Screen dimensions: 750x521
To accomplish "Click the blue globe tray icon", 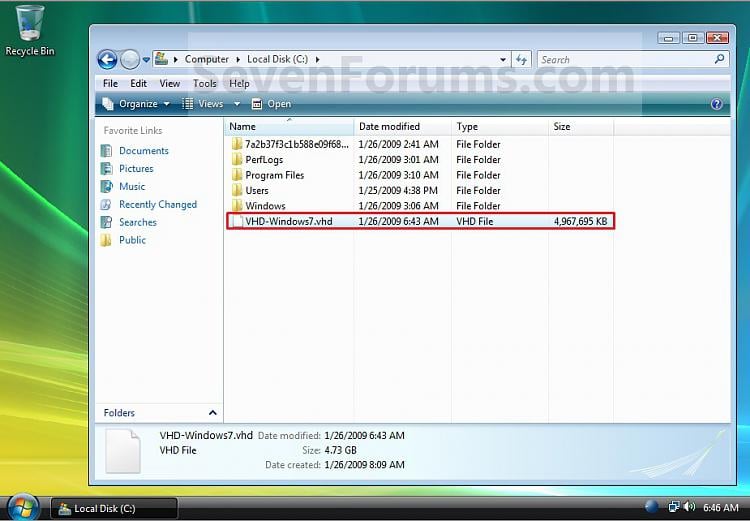I will [x=651, y=507].
